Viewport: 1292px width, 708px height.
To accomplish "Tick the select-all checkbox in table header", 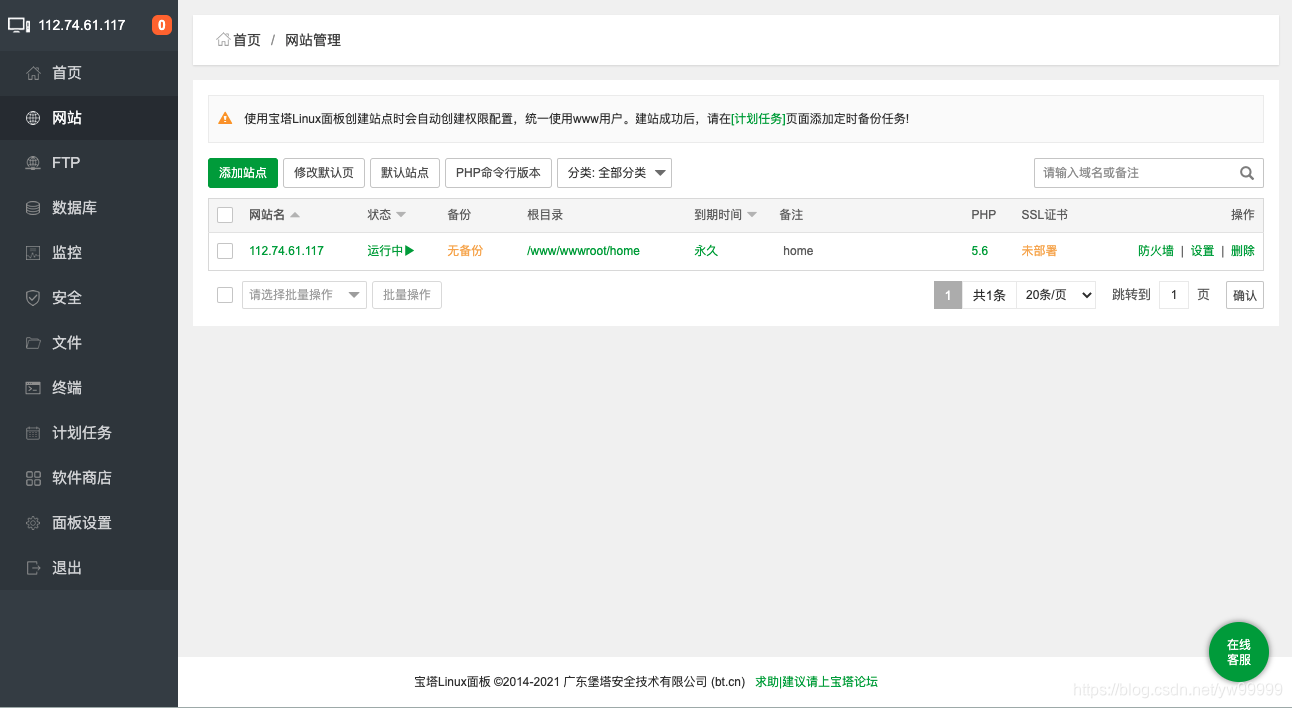I will [225, 215].
